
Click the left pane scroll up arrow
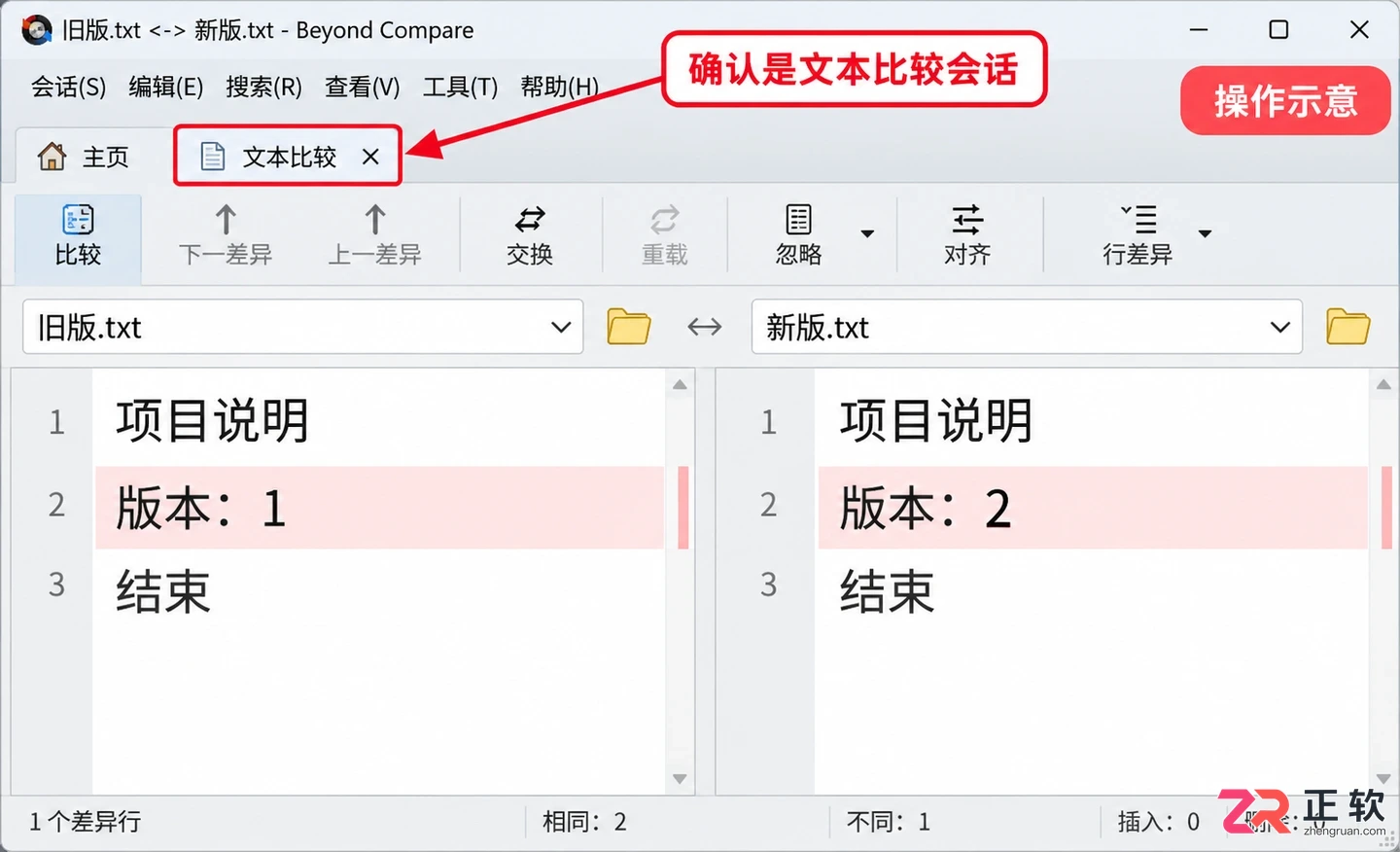pyautogui.click(x=680, y=385)
